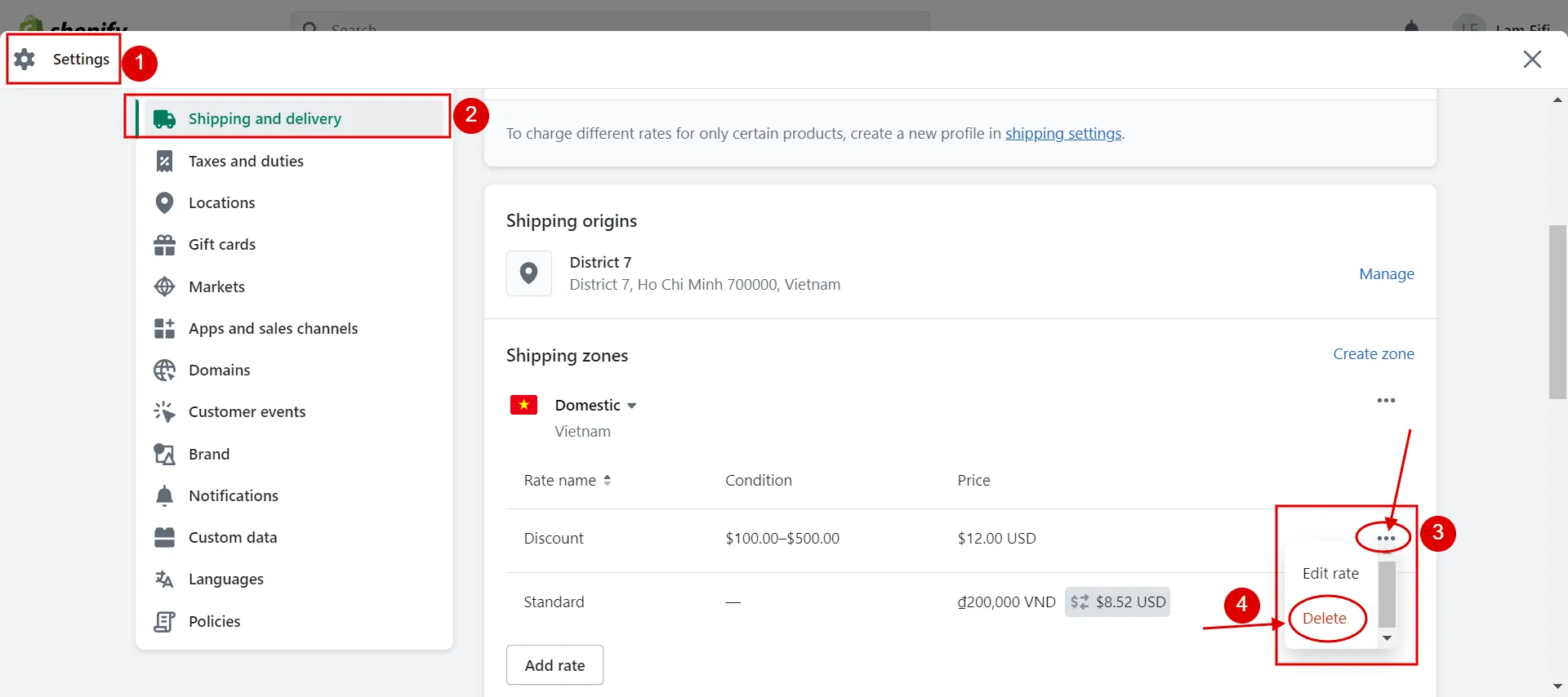Select Delete in the popup menu
The image size is (1568, 697).
tap(1324, 619)
